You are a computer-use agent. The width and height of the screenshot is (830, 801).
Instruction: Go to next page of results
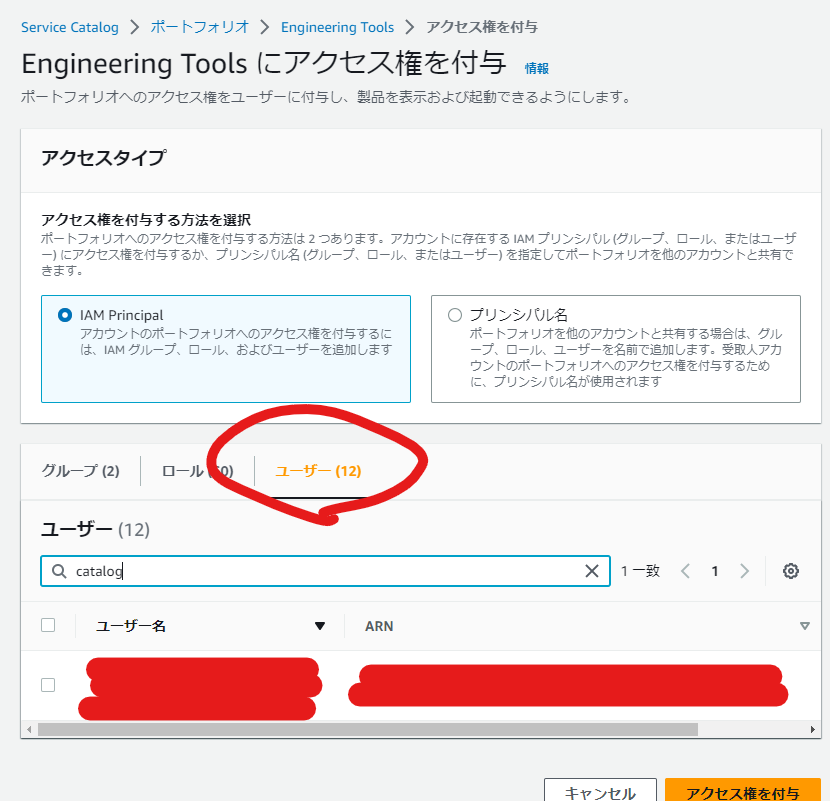744,571
